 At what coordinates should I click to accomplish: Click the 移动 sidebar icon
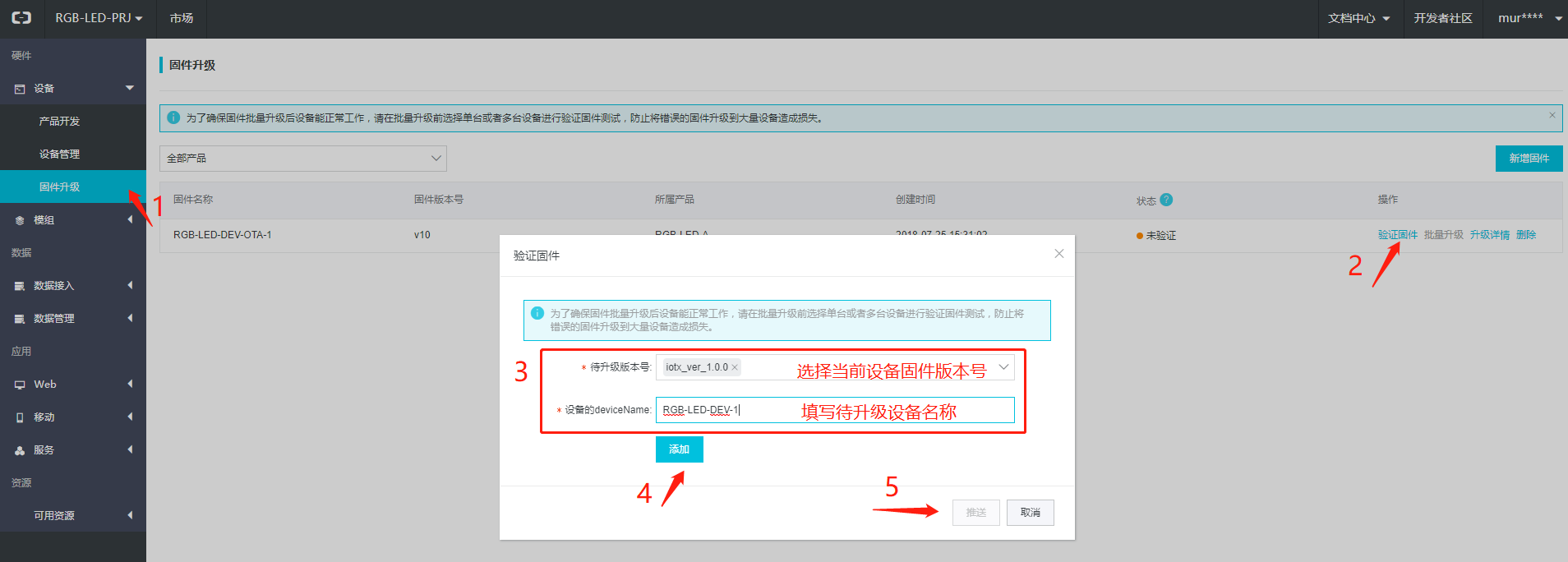tap(20, 417)
